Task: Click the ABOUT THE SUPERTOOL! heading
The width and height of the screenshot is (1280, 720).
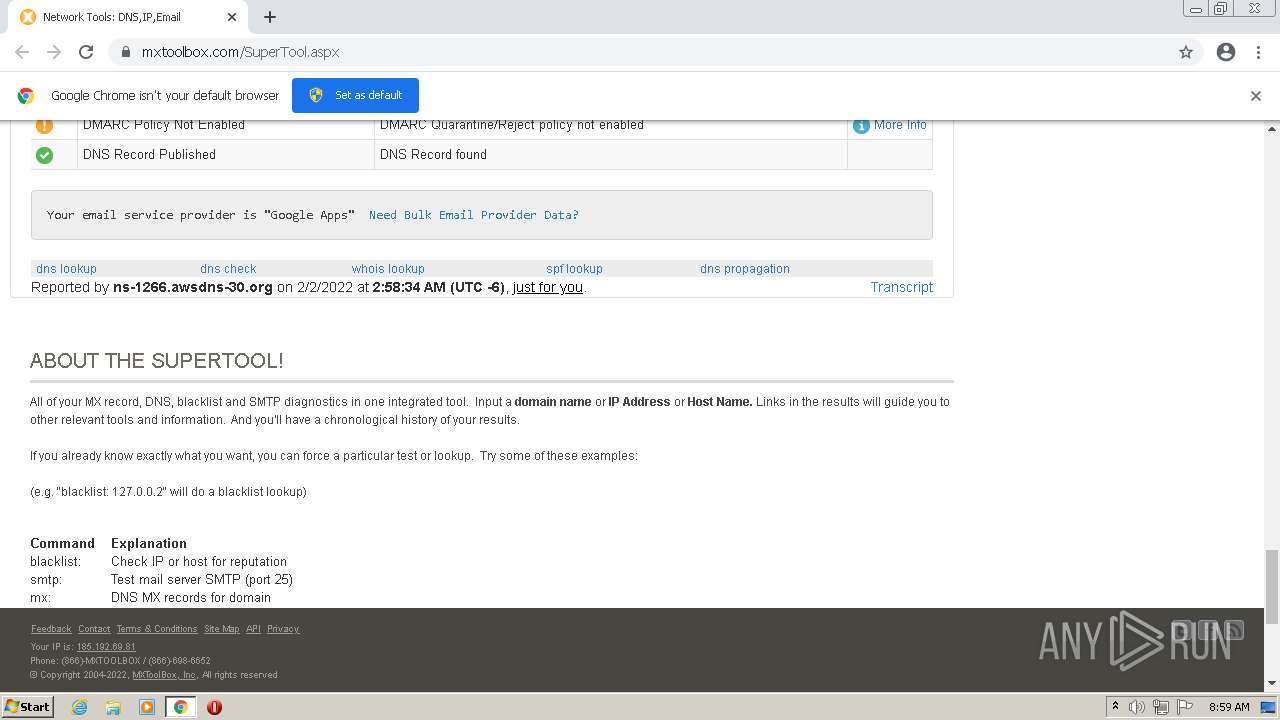Action: [157, 361]
